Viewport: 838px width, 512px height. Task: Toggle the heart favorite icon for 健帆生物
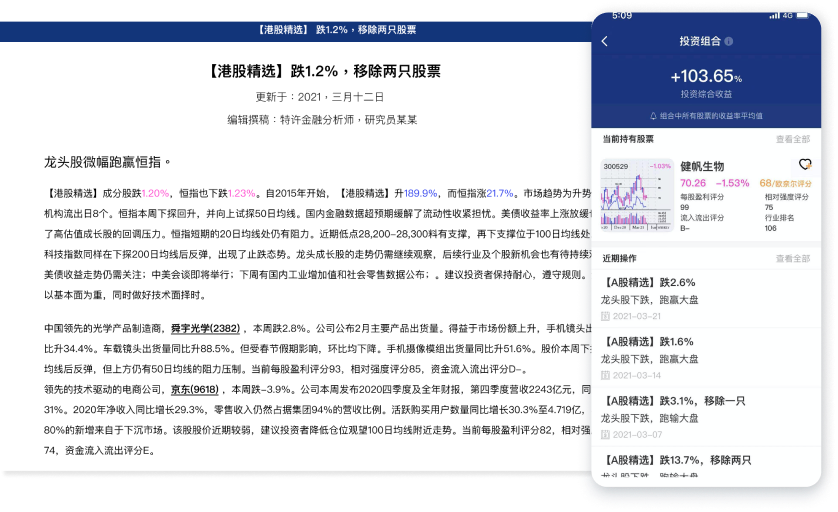point(804,164)
